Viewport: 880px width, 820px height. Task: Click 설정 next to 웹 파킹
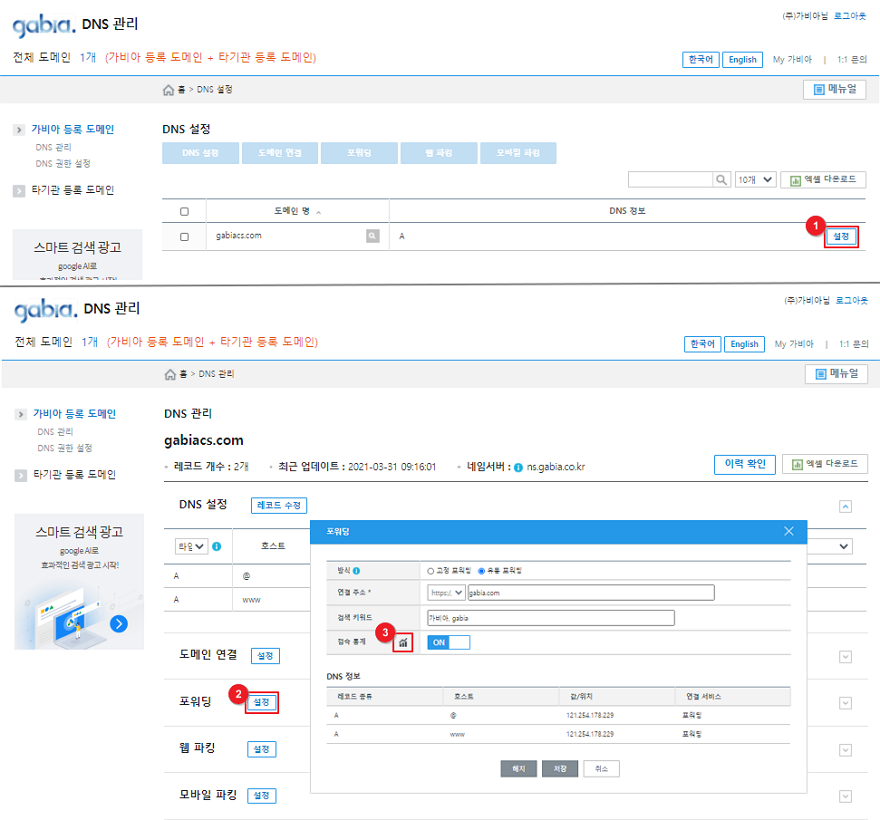point(262,749)
